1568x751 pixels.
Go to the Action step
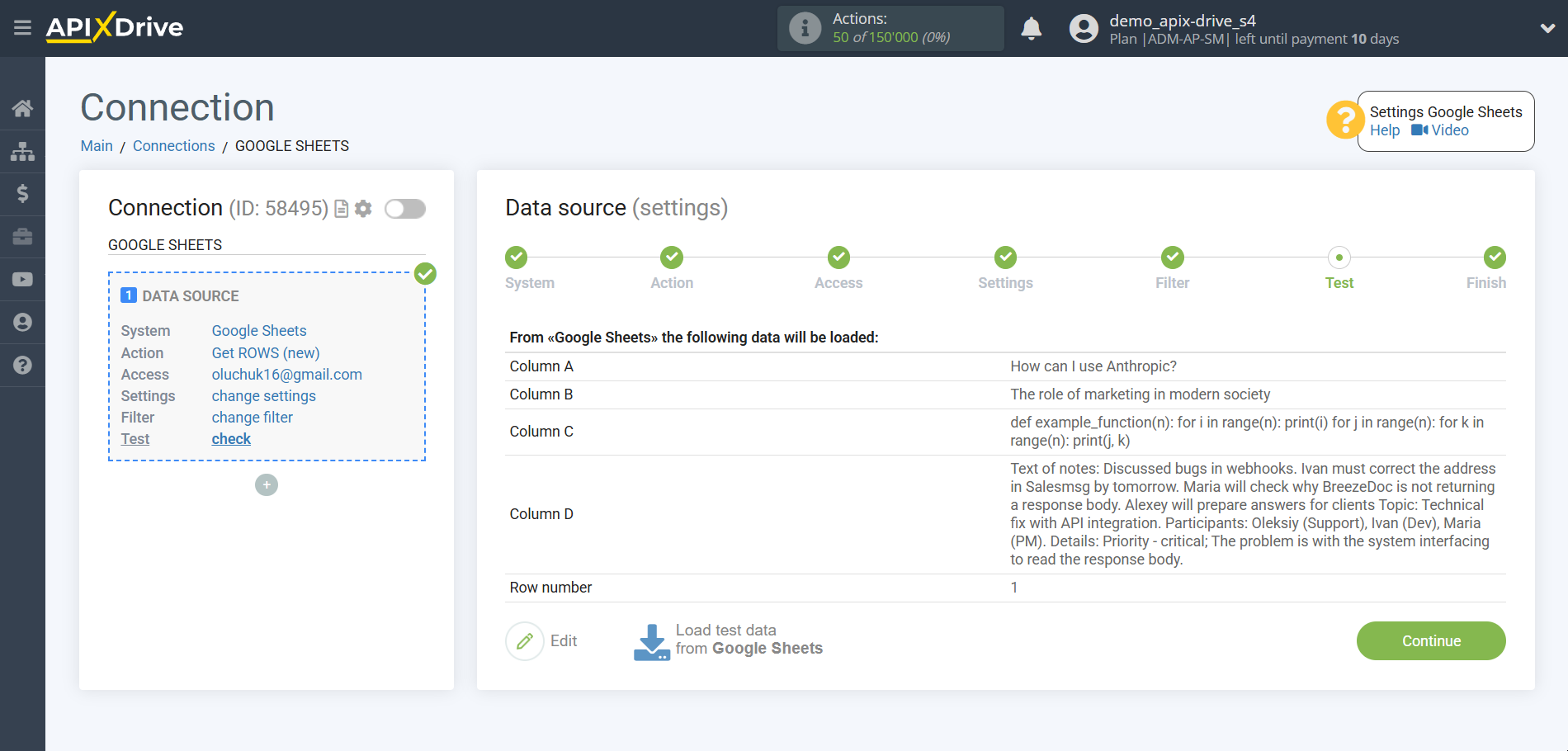click(672, 257)
